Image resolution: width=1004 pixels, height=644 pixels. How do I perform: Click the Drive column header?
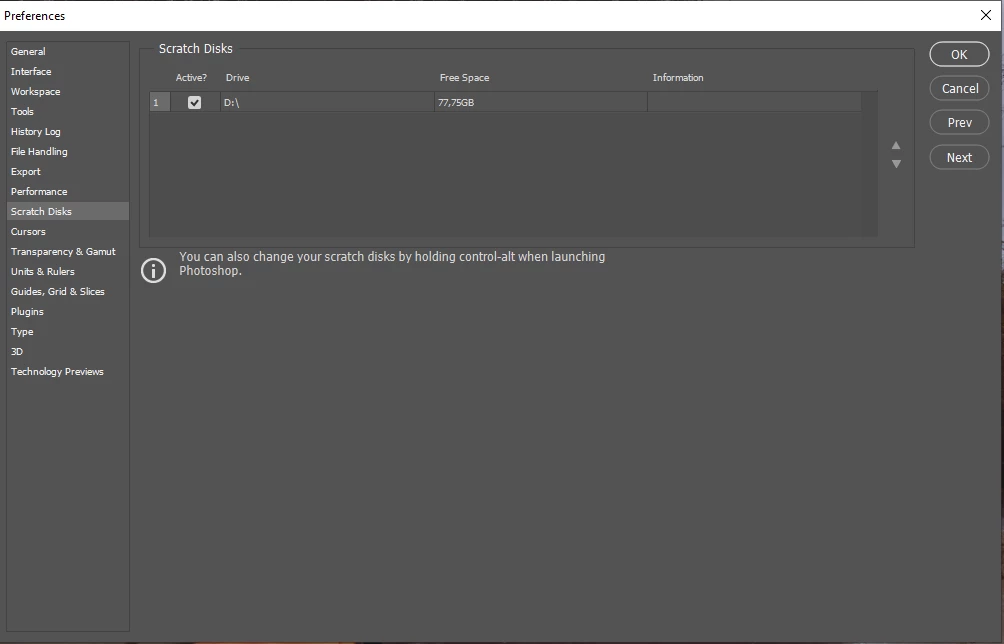238,77
